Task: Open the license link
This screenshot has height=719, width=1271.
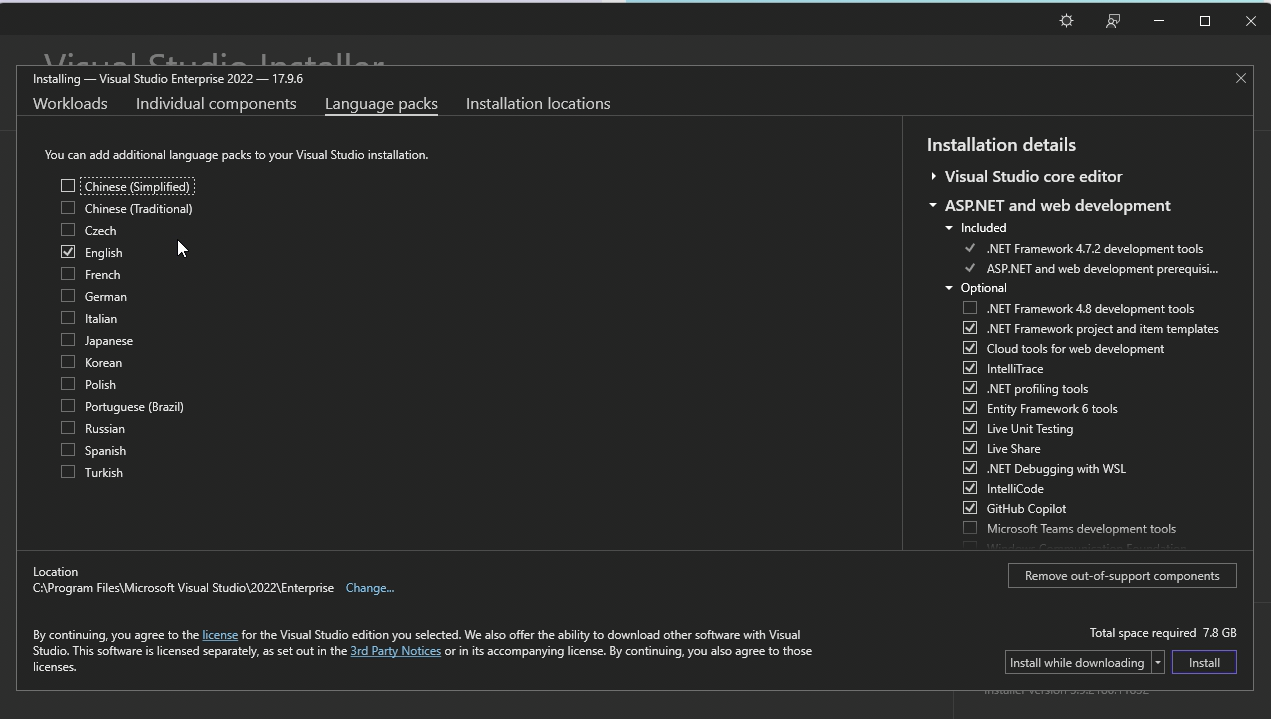Action: tap(220, 635)
